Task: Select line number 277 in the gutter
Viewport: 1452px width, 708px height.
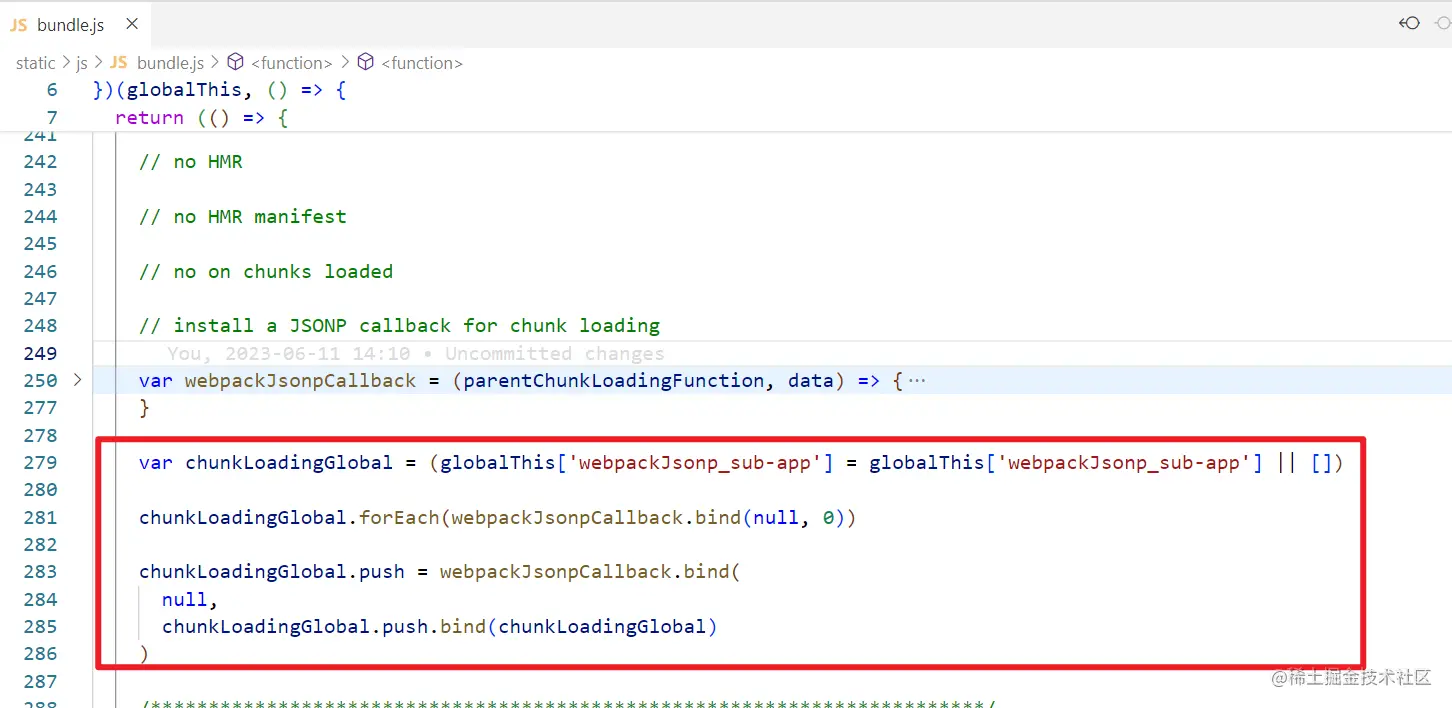Action: click(40, 408)
